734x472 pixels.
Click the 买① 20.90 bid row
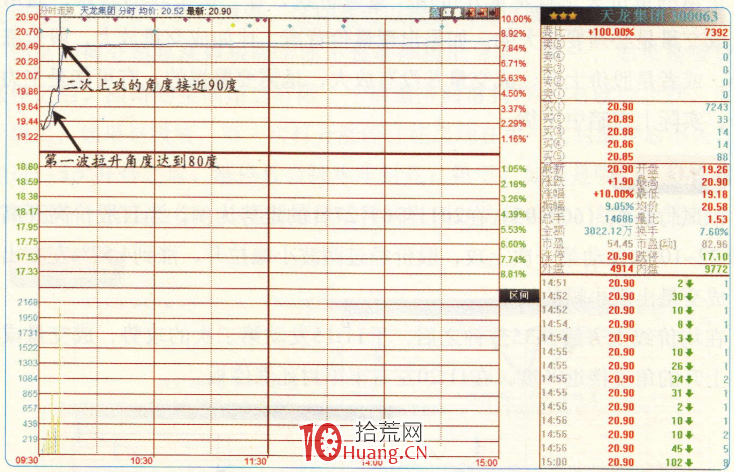(635, 107)
